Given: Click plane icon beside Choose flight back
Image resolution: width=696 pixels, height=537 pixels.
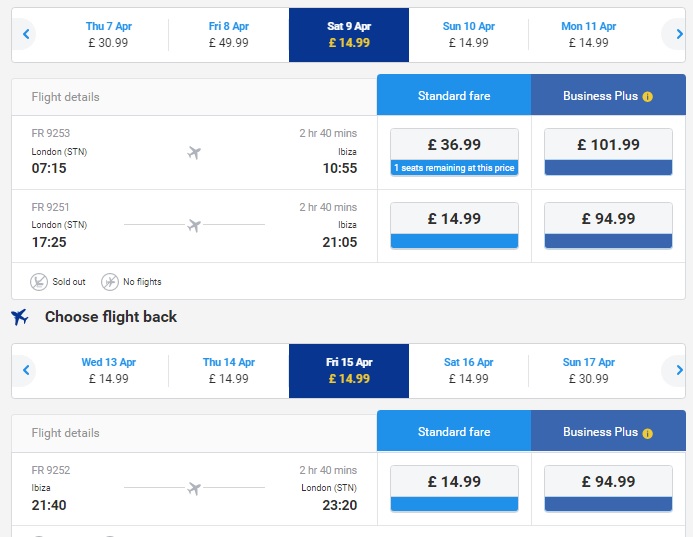Looking at the screenshot, I should click(20, 317).
